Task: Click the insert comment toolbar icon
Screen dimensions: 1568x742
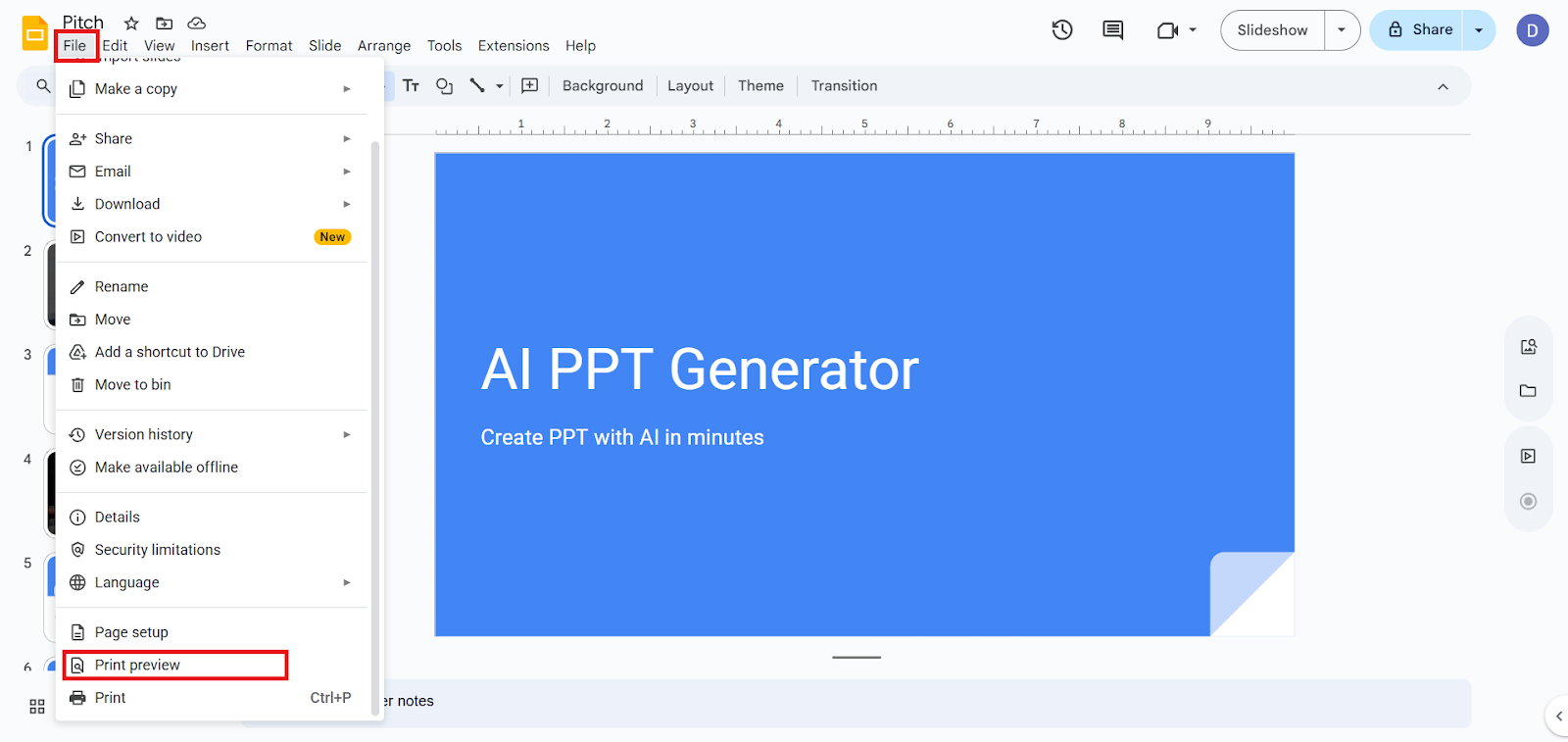Action: pos(530,86)
